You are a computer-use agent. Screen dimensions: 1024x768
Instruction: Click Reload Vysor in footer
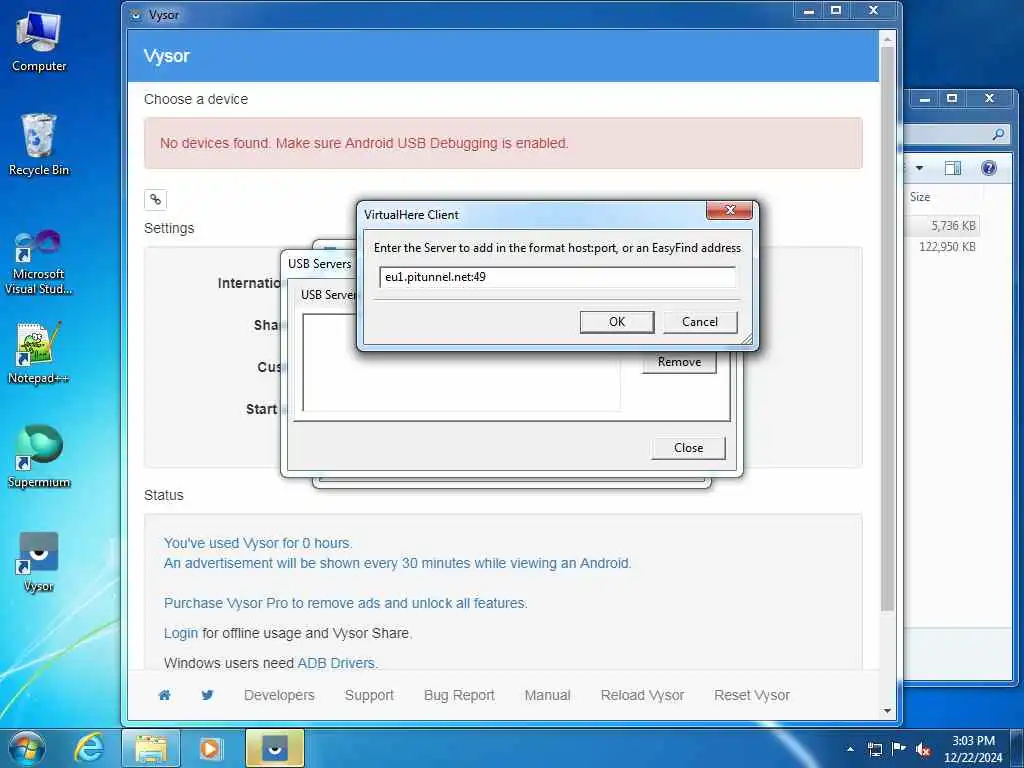click(642, 696)
